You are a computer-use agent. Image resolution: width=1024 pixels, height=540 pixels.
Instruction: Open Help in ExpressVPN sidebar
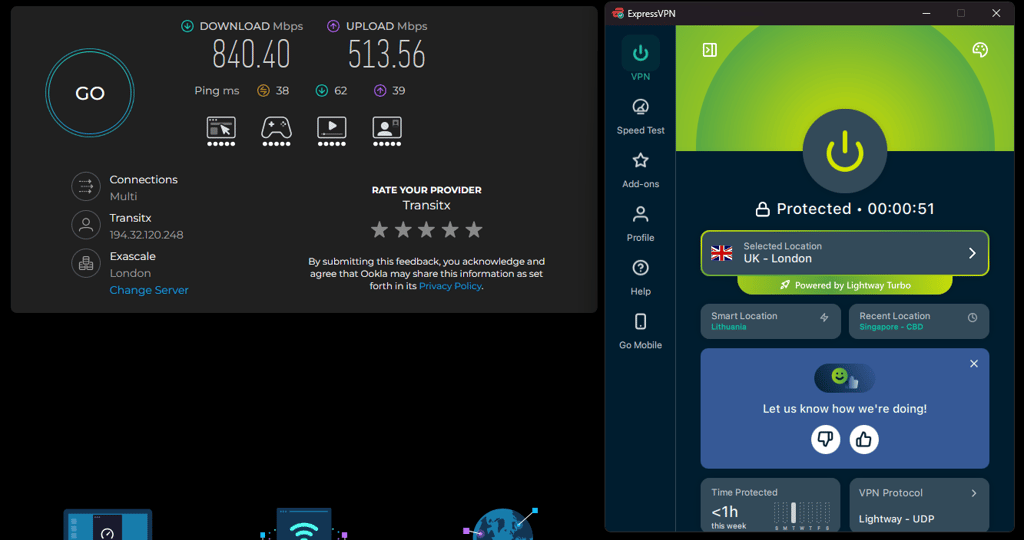click(x=640, y=278)
